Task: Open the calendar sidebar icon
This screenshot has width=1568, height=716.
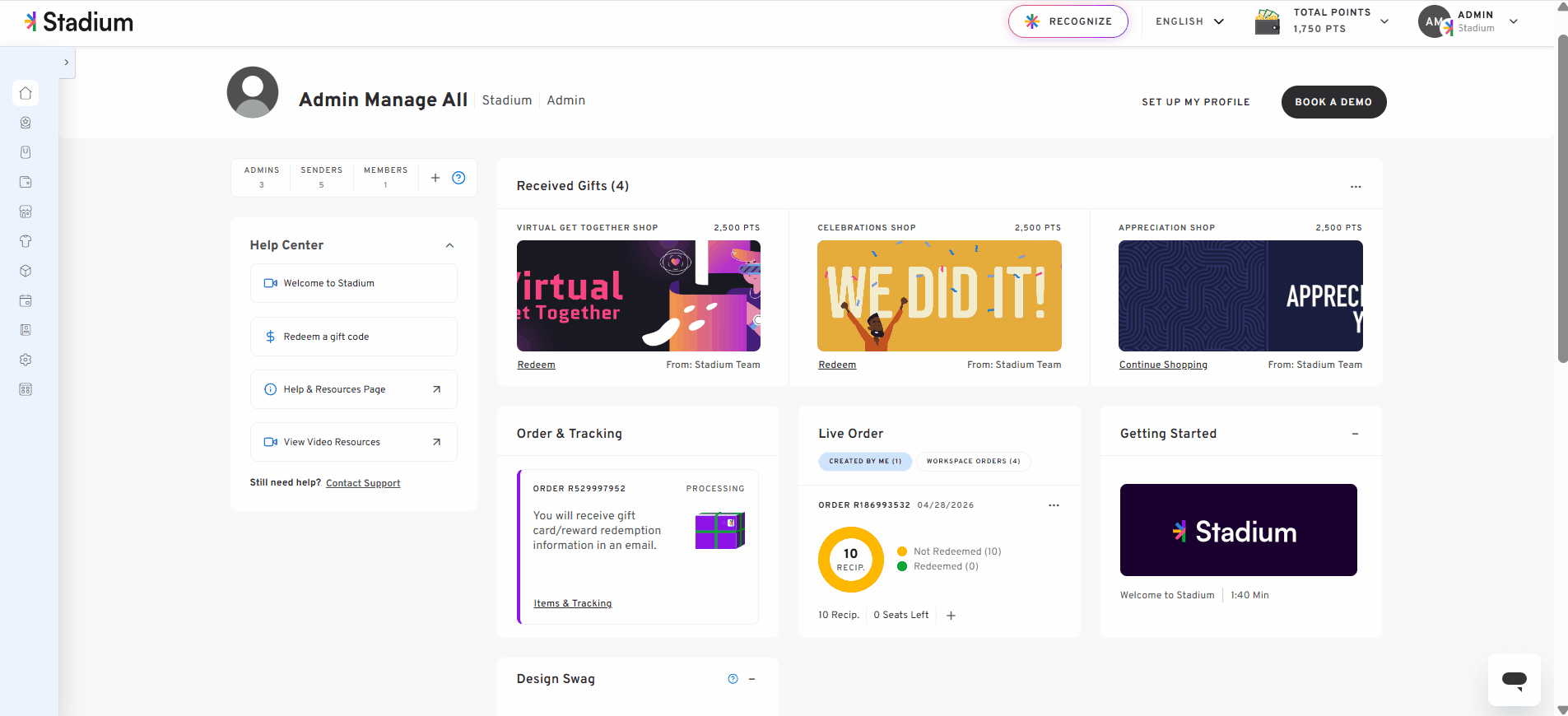Action: [26, 300]
